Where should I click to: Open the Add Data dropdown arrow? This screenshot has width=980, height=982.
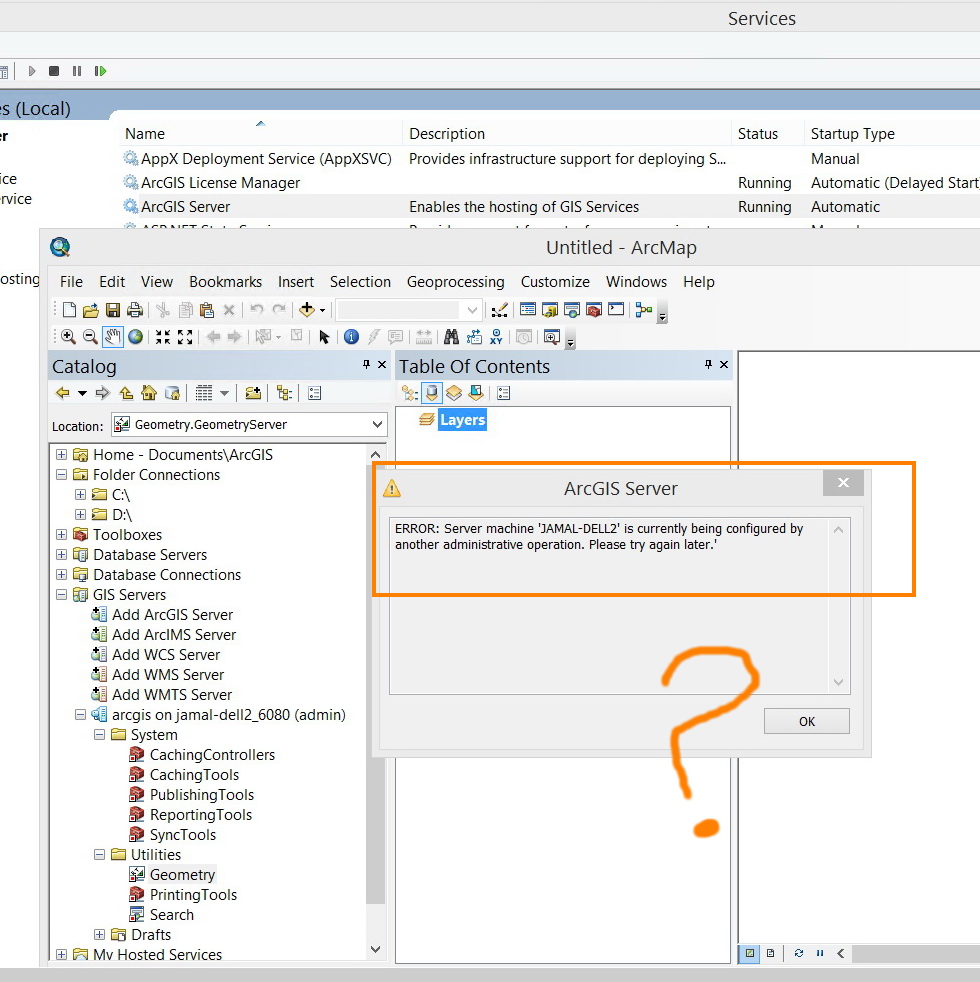tap(322, 310)
